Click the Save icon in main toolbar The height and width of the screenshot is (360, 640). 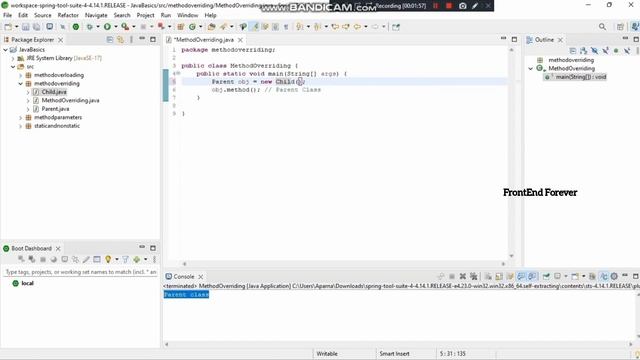click(26, 27)
